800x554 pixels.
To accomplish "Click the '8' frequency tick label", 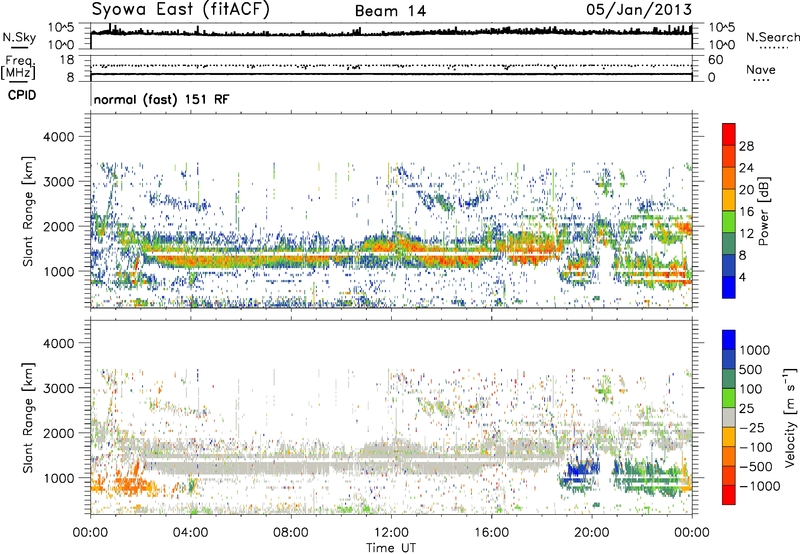I will pyautogui.click(x=70, y=78).
